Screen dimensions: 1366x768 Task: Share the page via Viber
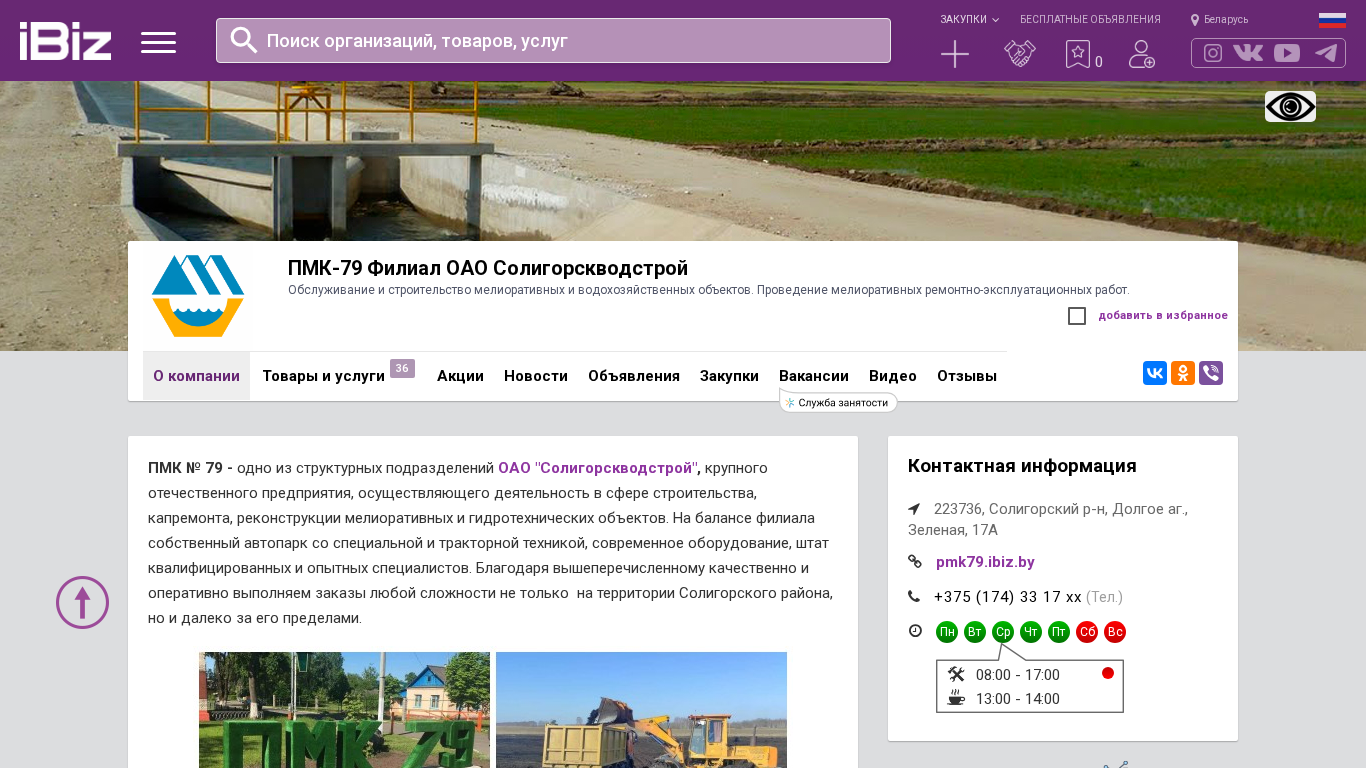1211,373
